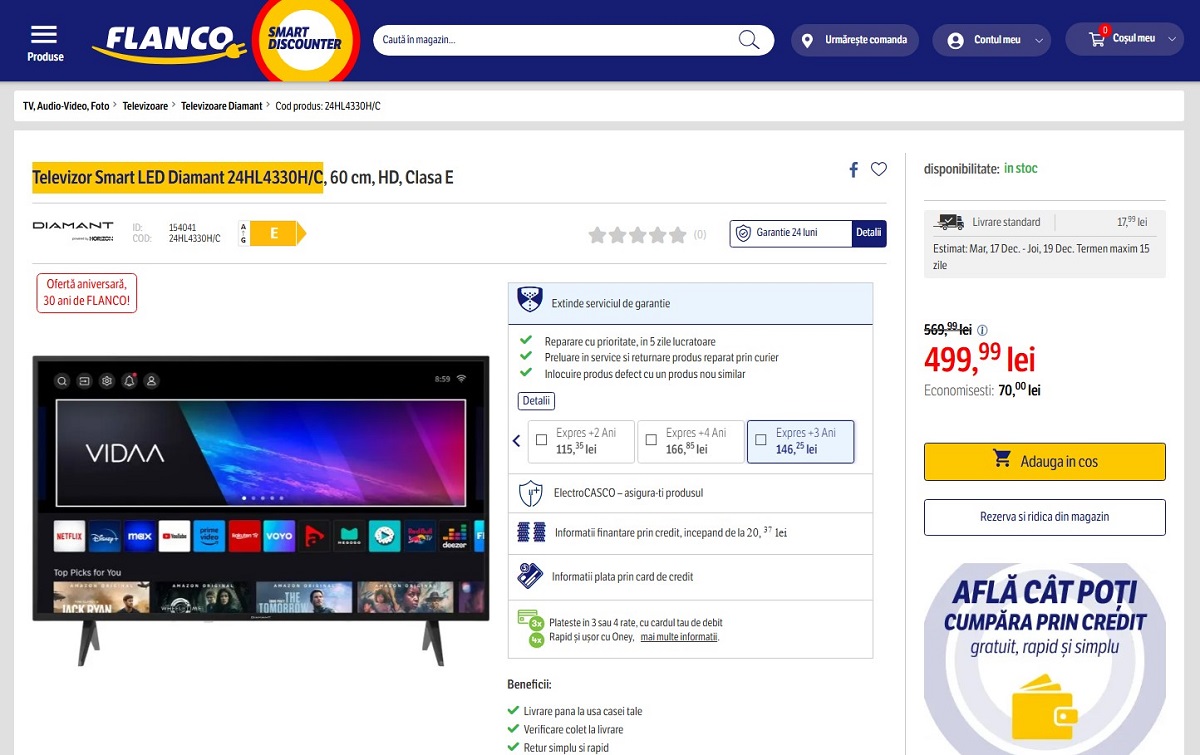Add product to favorites with heart icon
Screen dimensions: 1200x755
point(879,169)
